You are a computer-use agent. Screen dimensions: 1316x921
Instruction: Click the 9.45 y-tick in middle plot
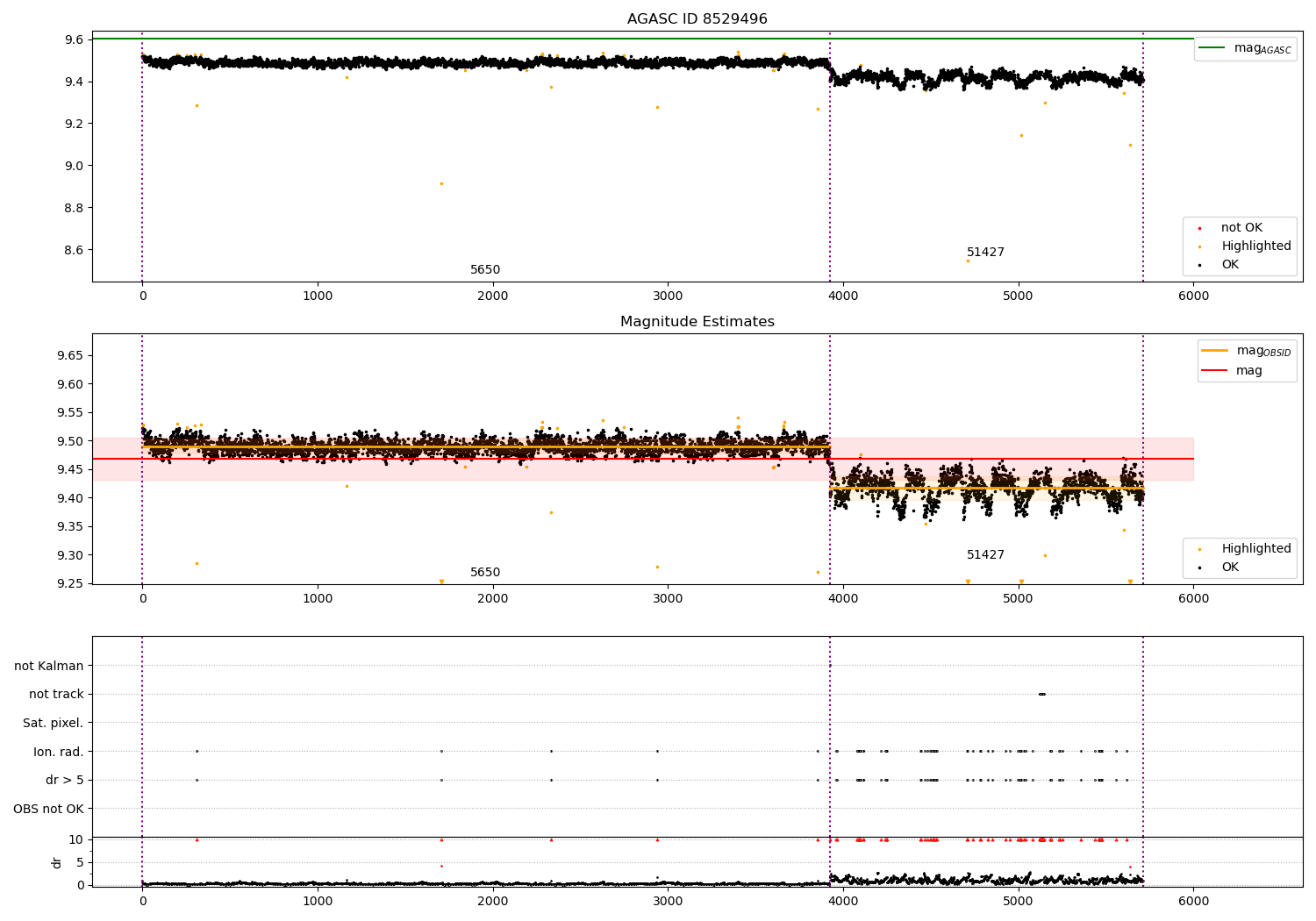(x=70, y=469)
